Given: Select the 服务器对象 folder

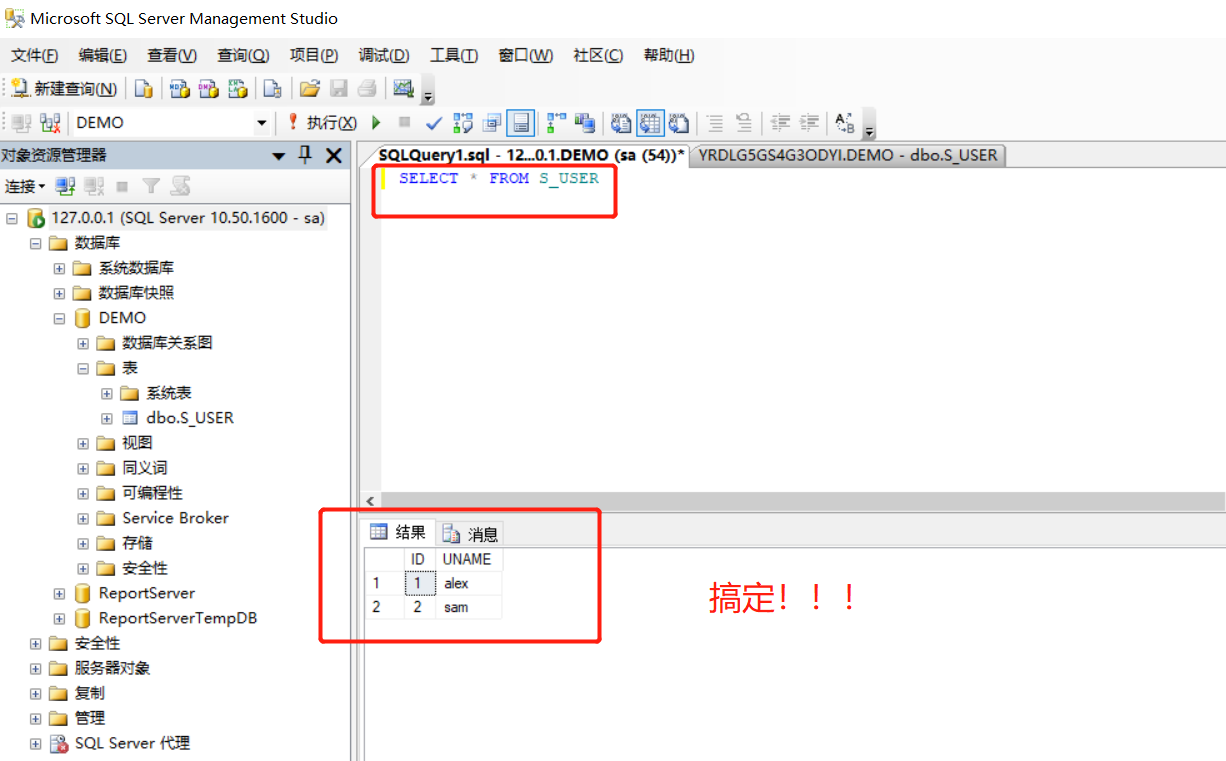Looking at the screenshot, I should click(112, 668).
